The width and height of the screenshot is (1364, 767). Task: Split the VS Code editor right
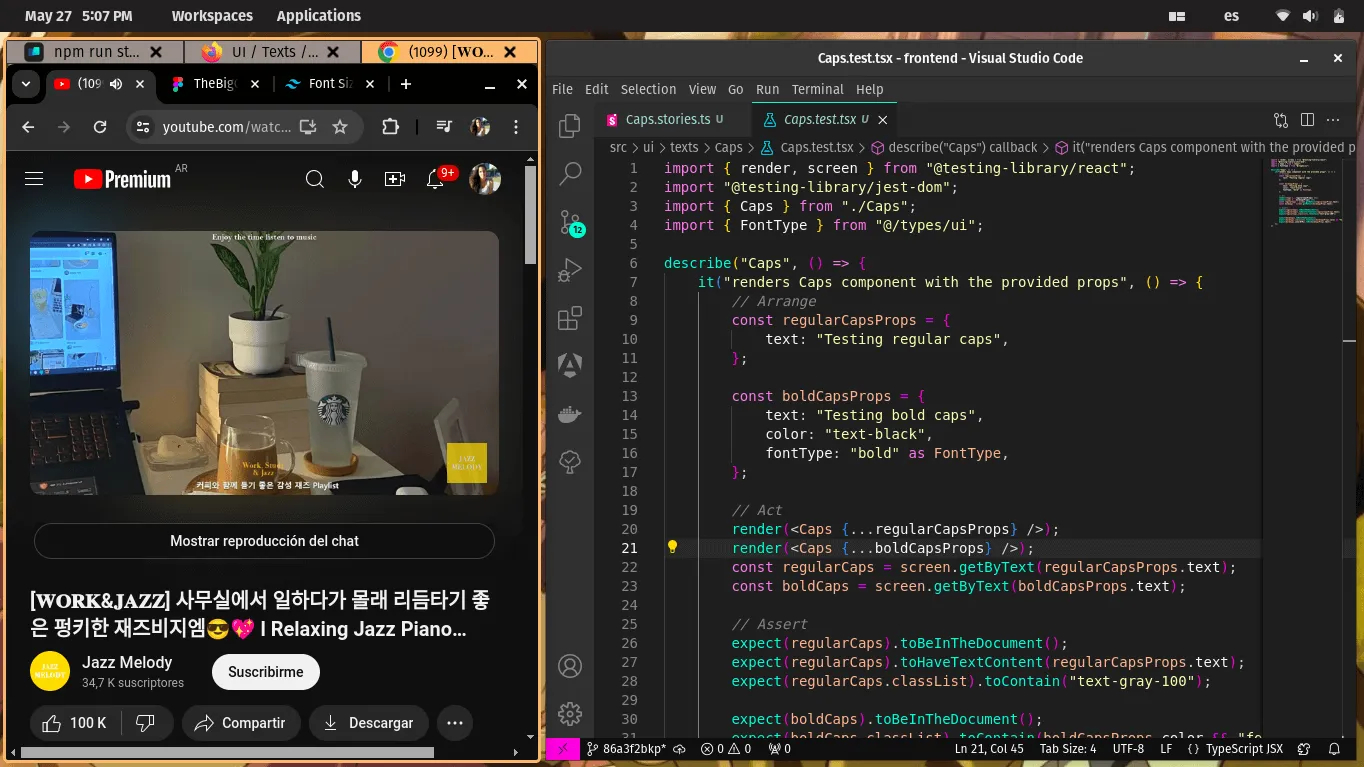[1307, 120]
